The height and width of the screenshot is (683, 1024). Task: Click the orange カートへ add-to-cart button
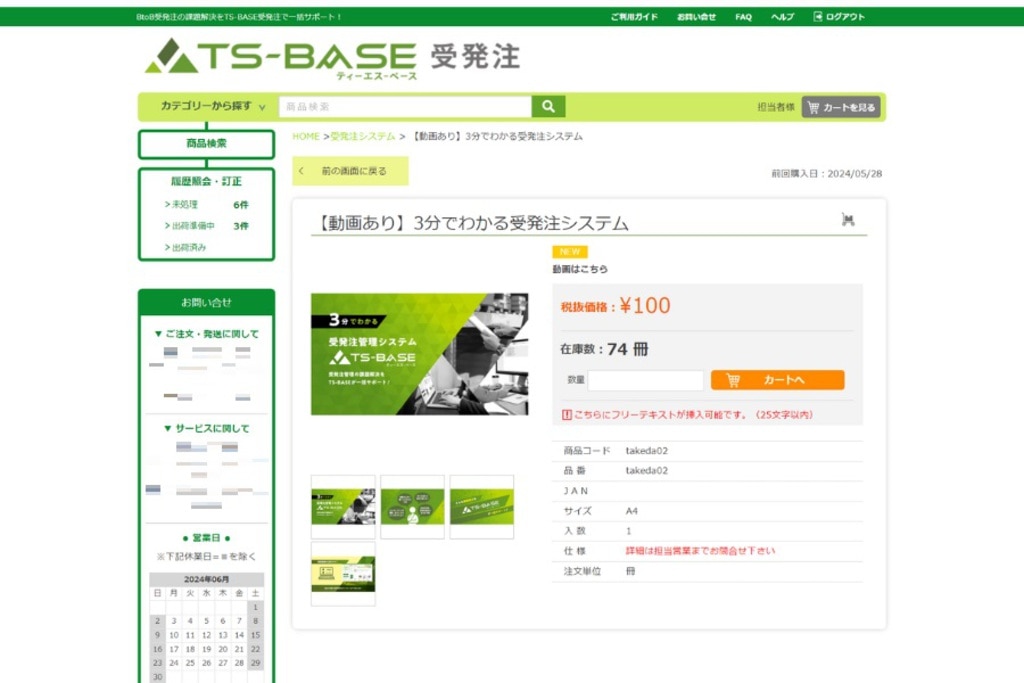777,380
